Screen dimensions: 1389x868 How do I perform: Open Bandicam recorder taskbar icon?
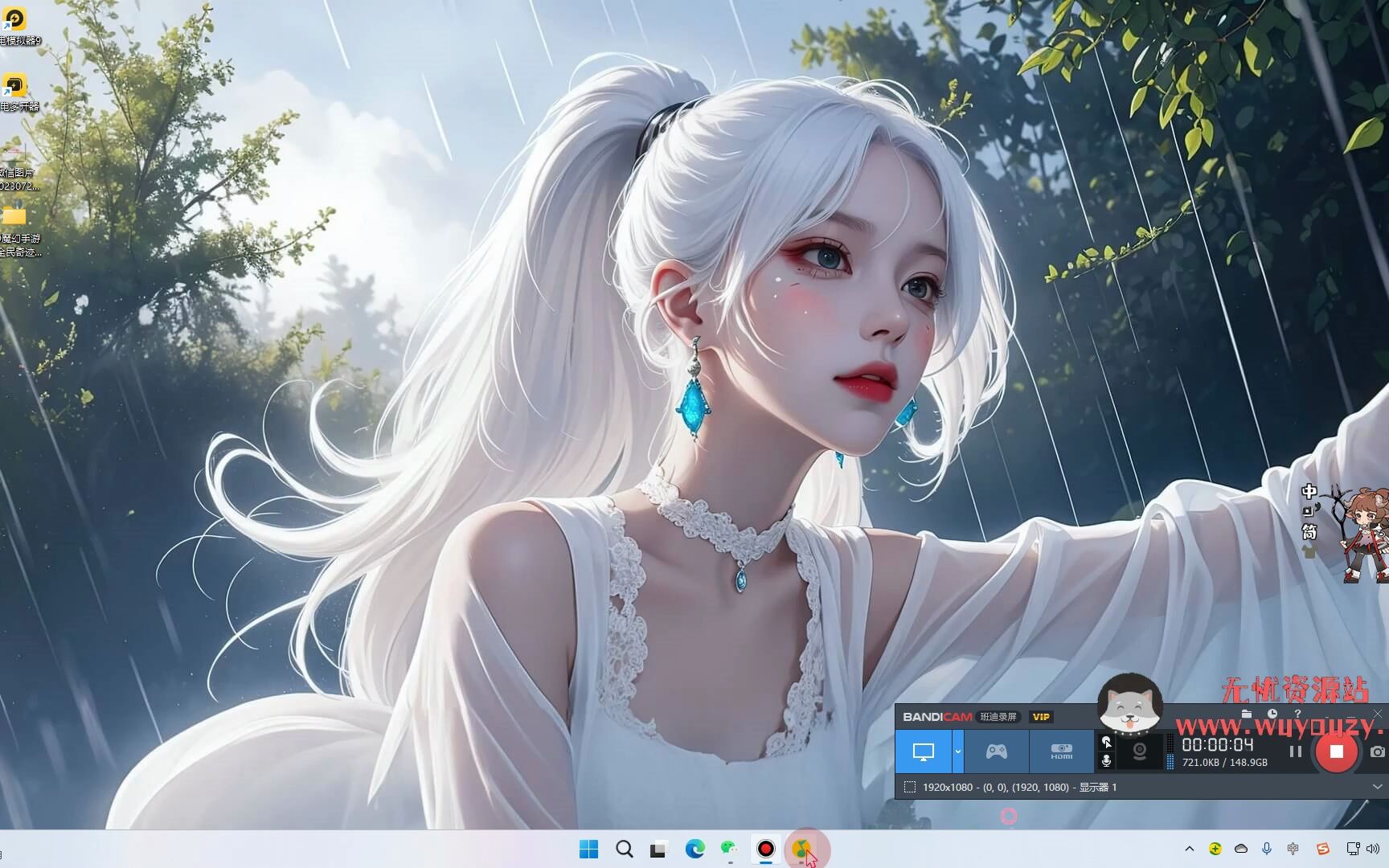click(765, 849)
